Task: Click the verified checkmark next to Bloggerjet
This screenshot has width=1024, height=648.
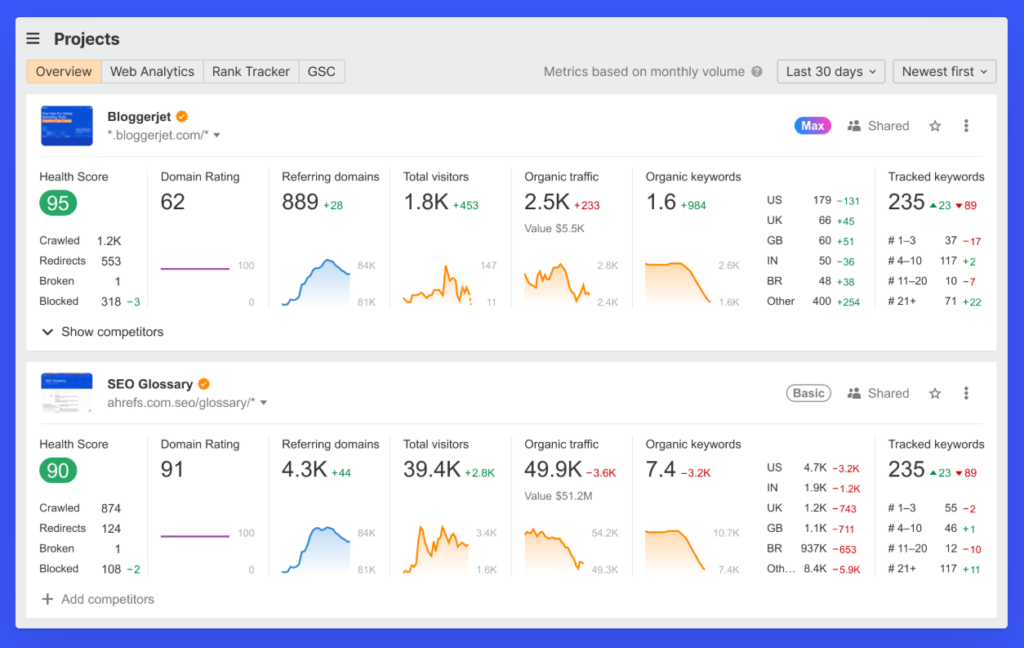Action: pyautogui.click(x=181, y=116)
